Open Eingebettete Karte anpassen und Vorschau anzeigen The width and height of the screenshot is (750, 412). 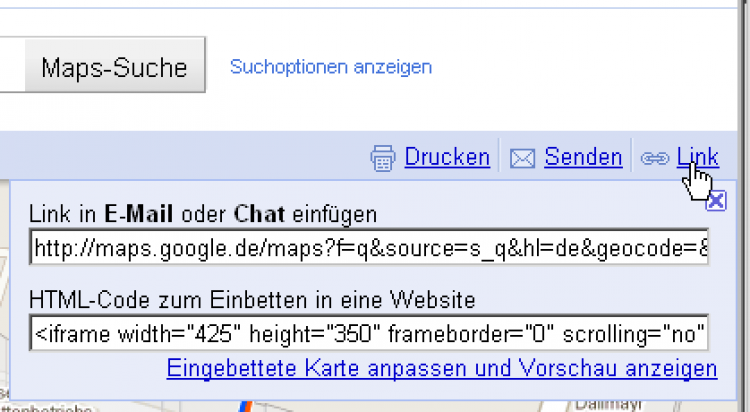point(442,369)
